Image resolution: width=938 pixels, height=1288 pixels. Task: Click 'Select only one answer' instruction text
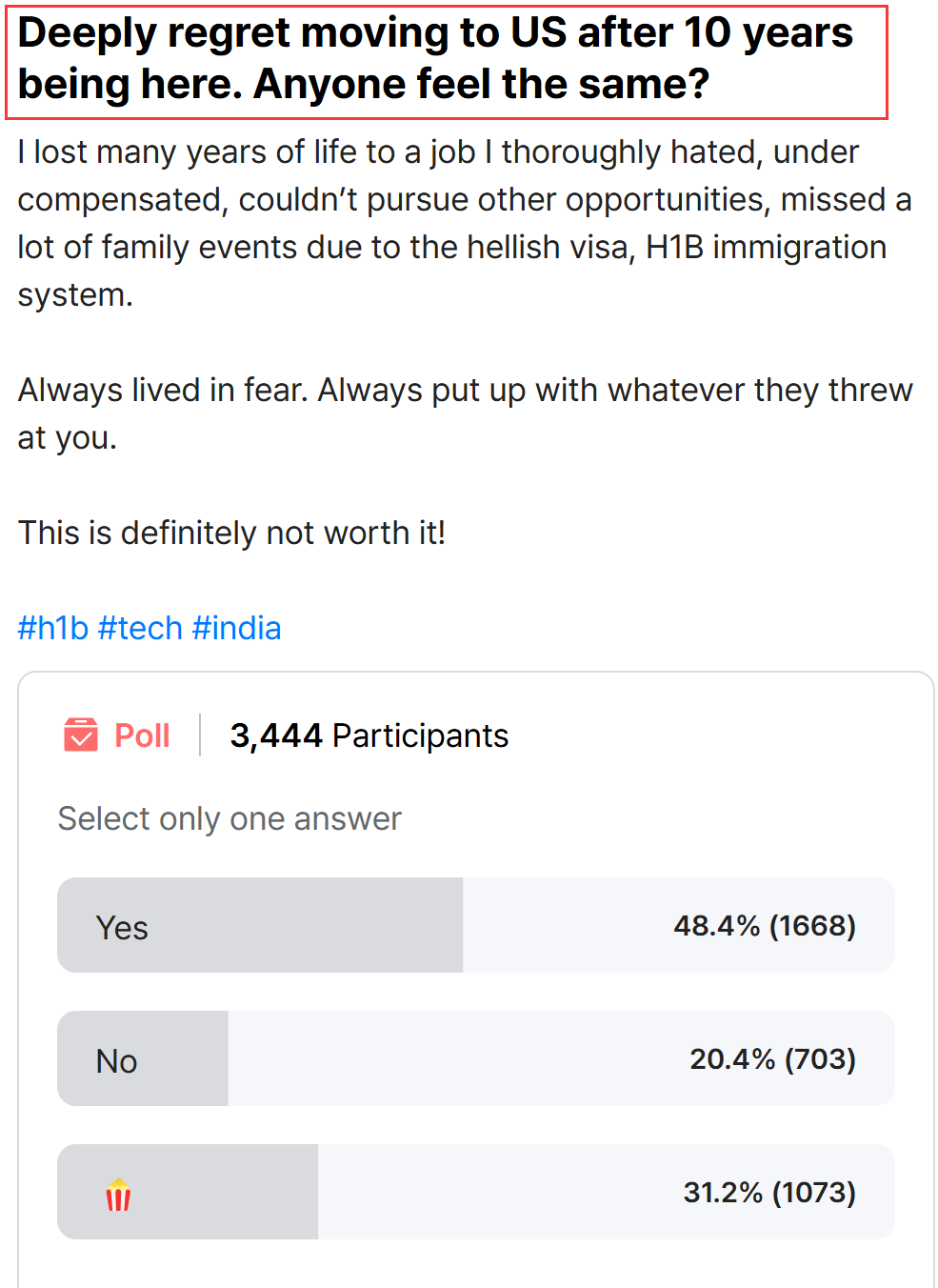pyautogui.click(x=230, y=818)
